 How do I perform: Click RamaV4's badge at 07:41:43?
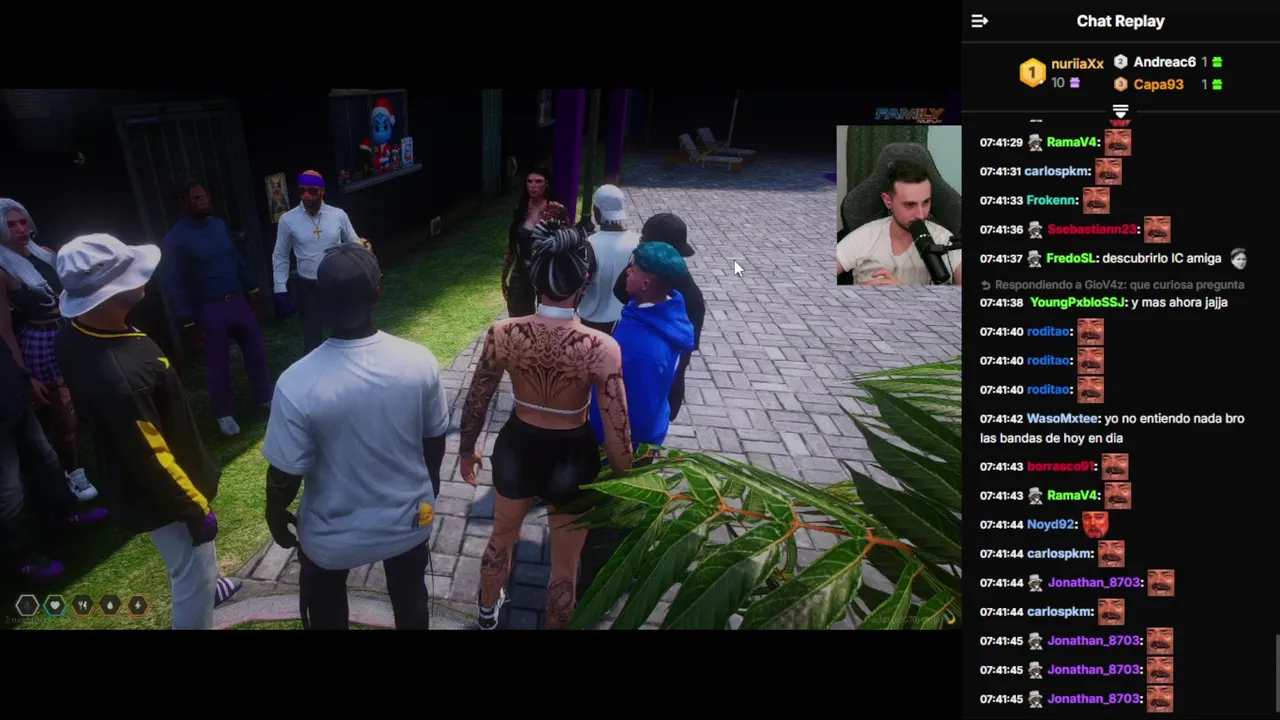(1035, 495)
